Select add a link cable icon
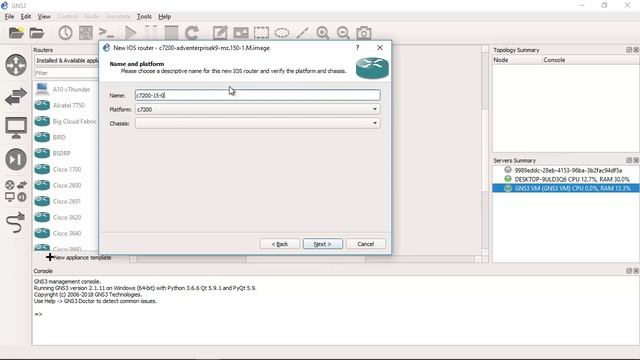 point(16,222)
